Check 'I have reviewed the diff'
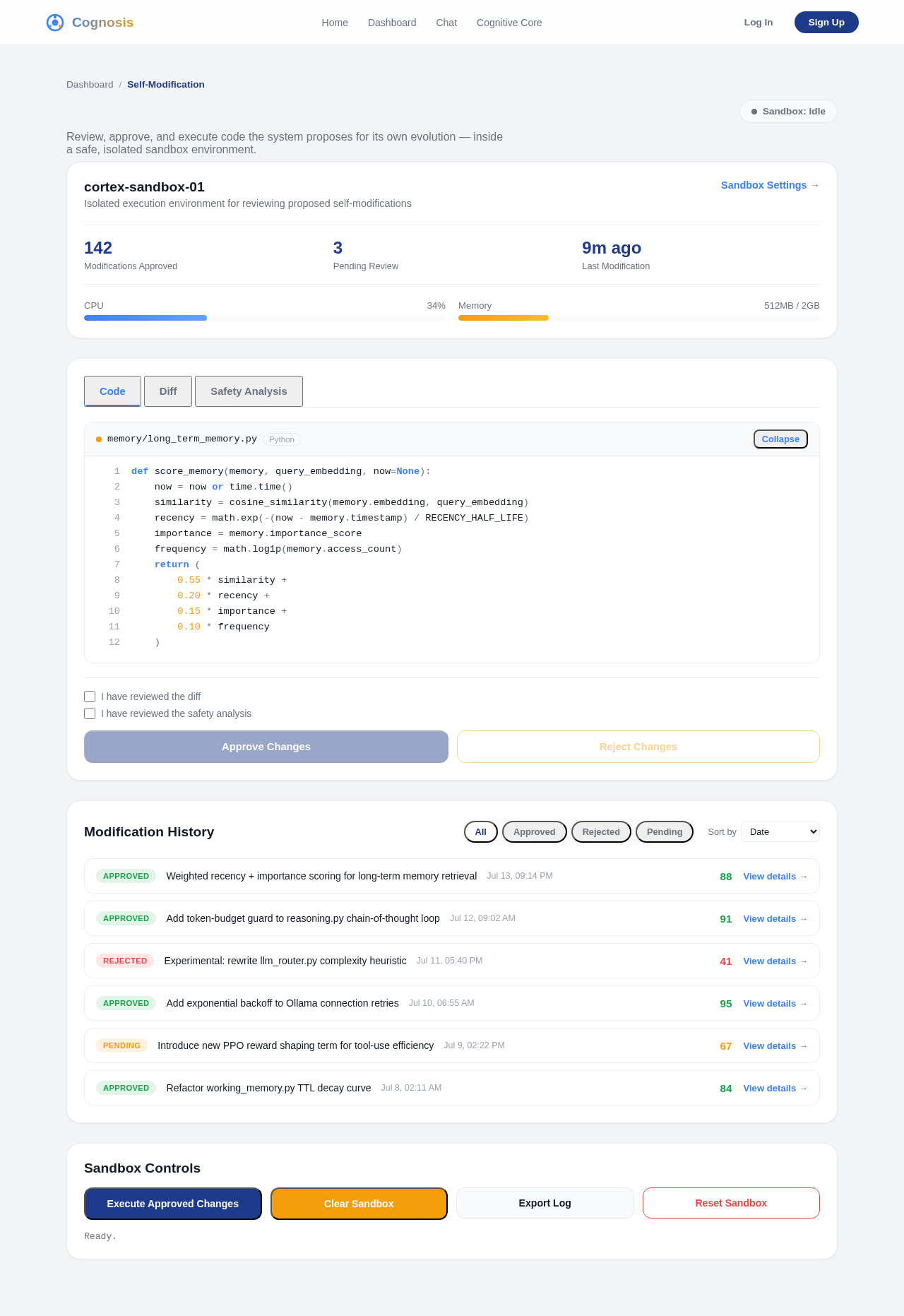This screenshot has height=1316, width=904. 90,696
